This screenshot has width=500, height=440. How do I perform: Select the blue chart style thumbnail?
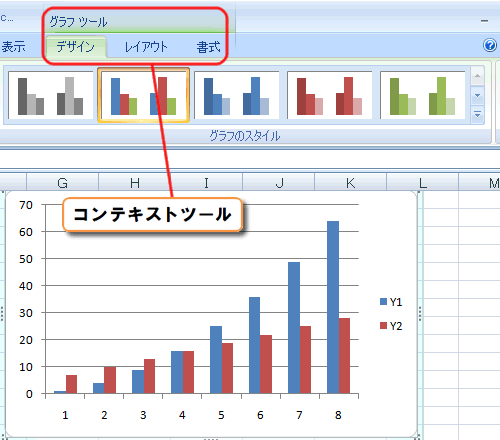pyautogui.click(x=236, y=95)
